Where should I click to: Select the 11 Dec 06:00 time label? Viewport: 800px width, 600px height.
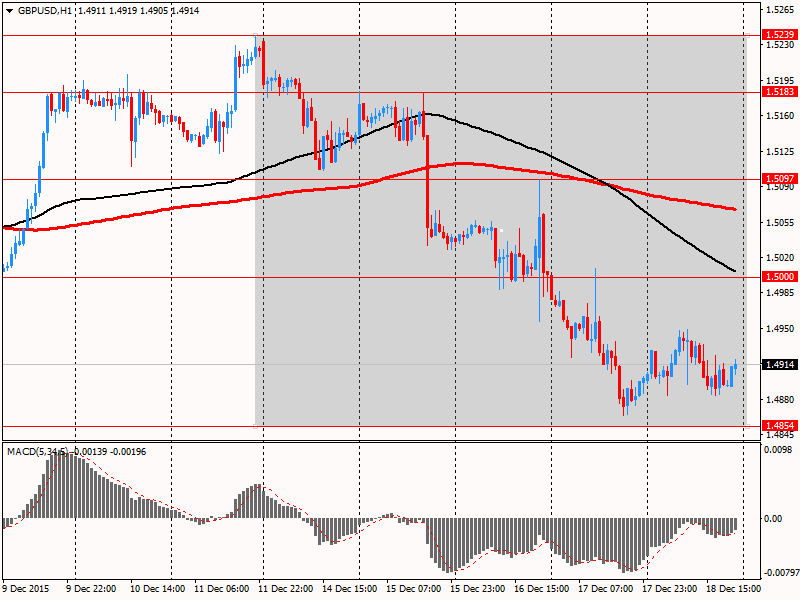[221, 588]
